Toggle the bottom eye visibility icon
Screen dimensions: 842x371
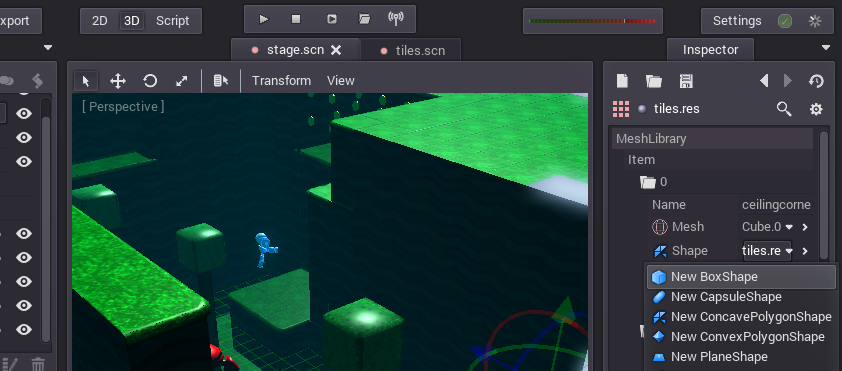click(x=24, y=329)
